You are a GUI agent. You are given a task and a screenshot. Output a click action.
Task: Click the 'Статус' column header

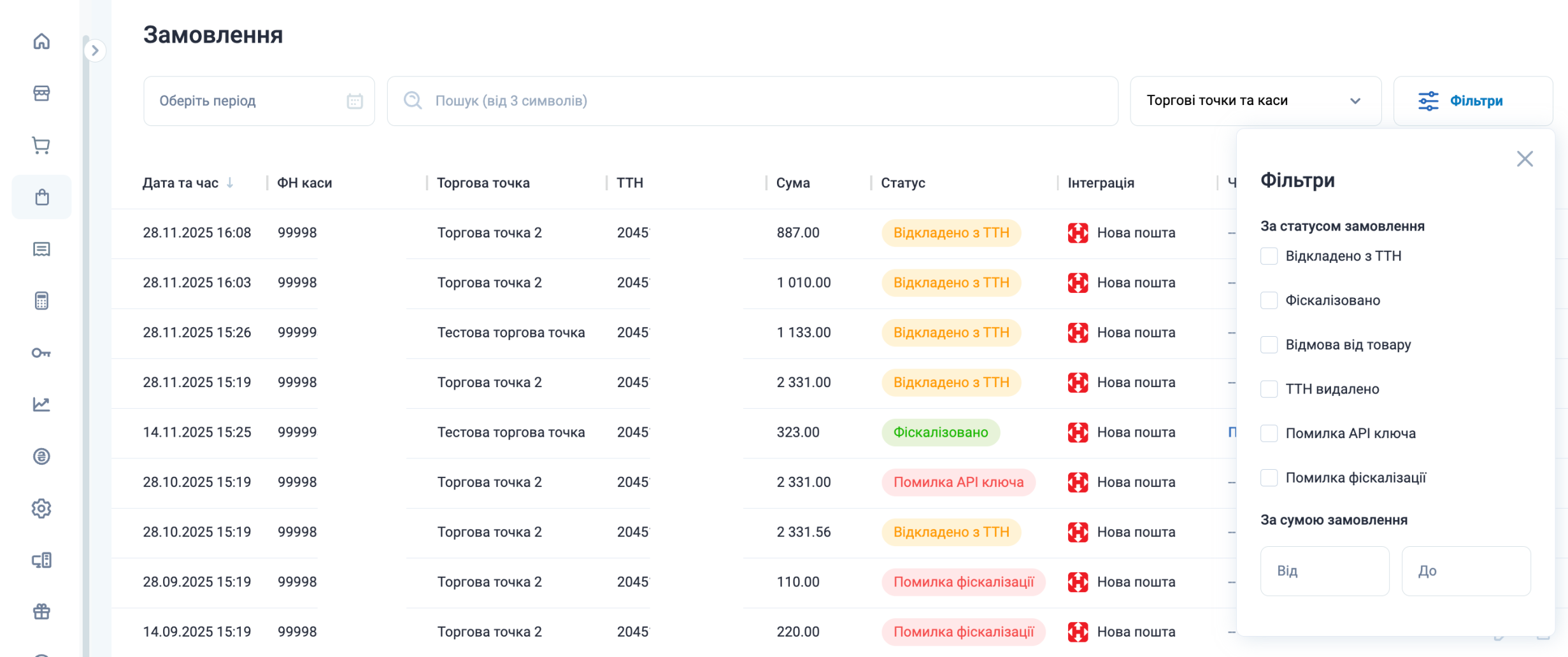point(902,183)
